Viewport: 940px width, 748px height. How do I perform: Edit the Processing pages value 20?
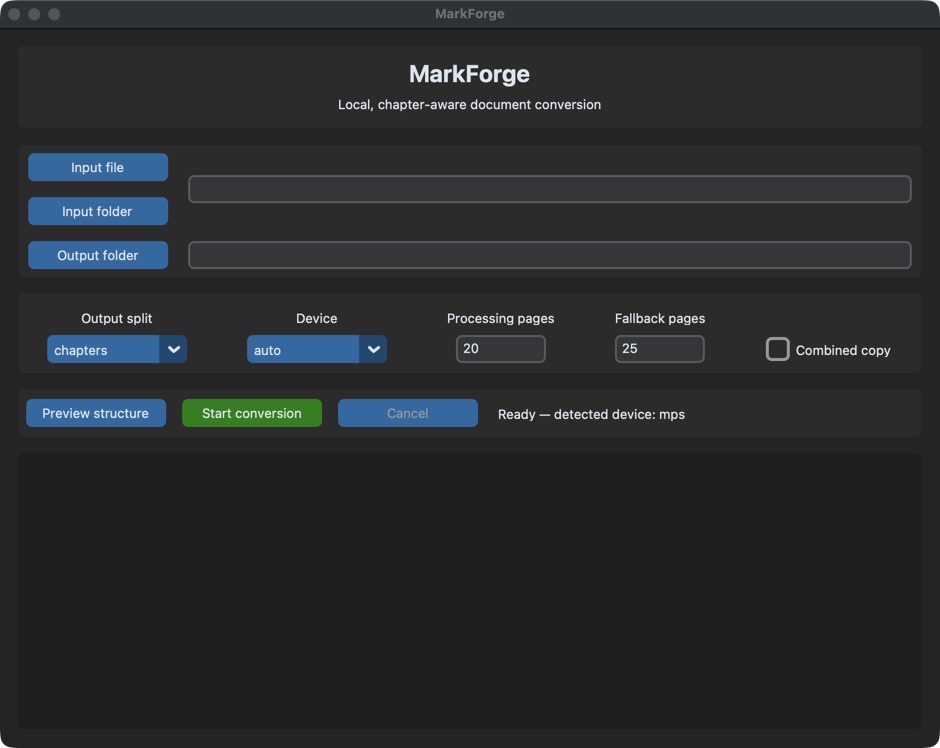point(501,349)
